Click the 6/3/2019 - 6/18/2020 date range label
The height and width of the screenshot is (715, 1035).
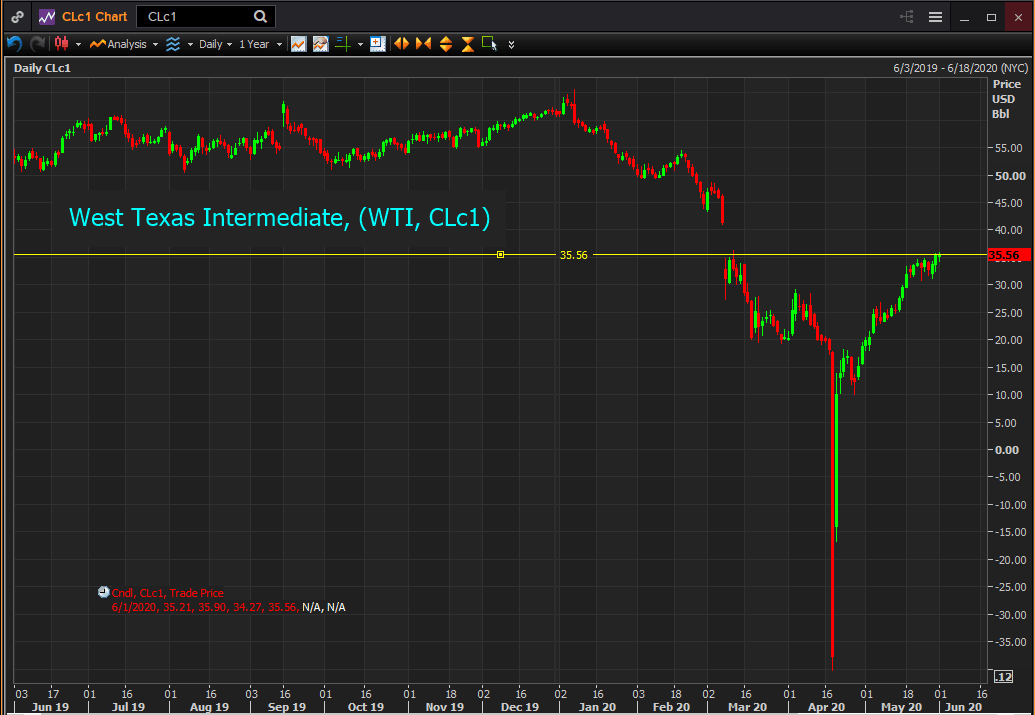pyautogui.click(x=960, y=68)
